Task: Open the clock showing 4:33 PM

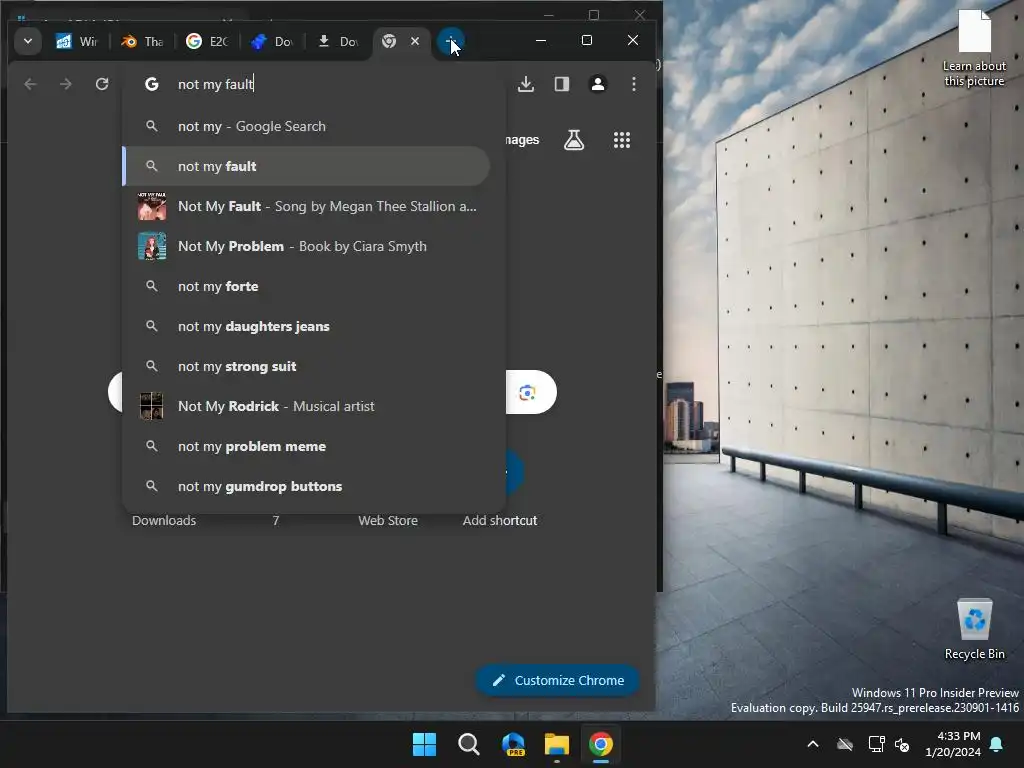Action: point(953,744)
